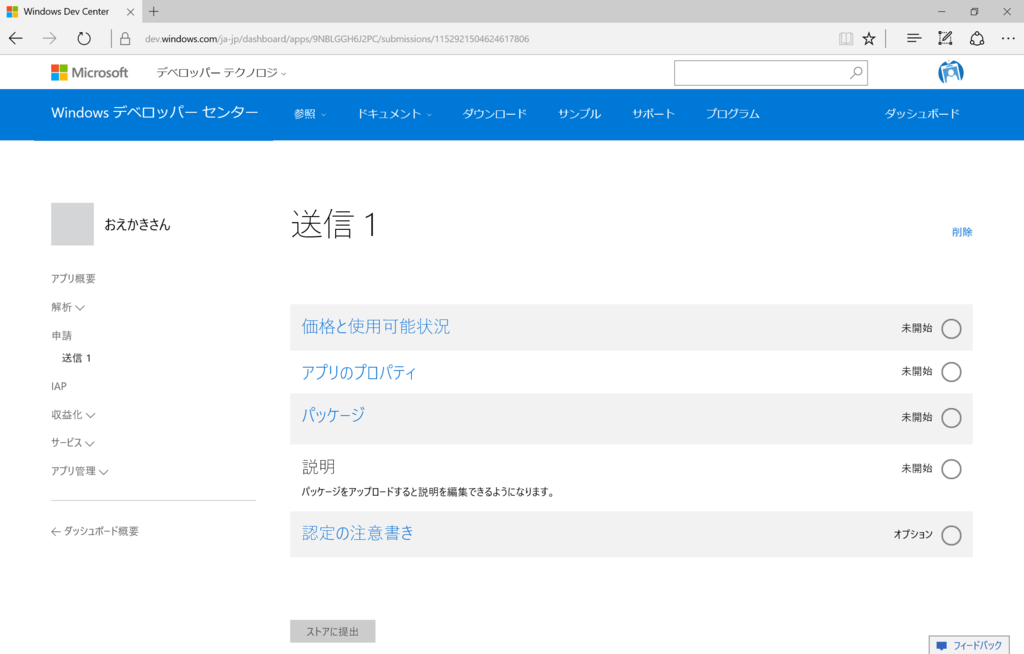Viewport: 1024px width, 654px height.
Task: Open プログラム in the nav bar
Action: coord(733,114)
